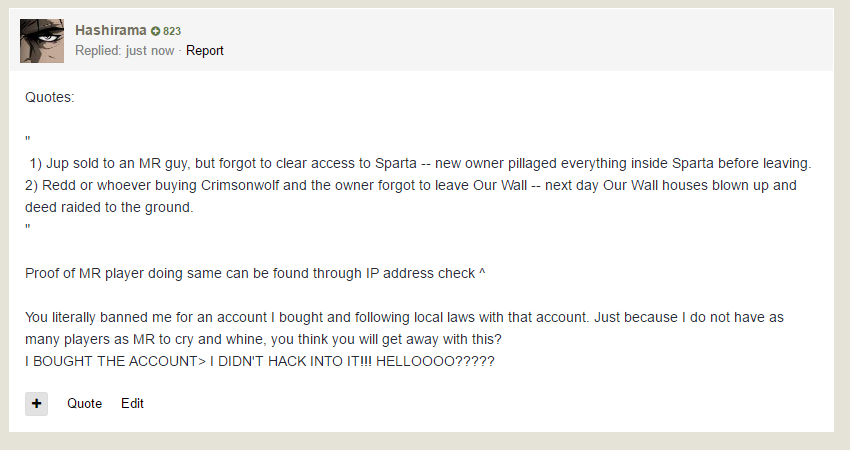The width and height of the screenshot is (850, 450).
Task: Click the 'Replied: just now' timestamp
Action: (x=125, y=51)
